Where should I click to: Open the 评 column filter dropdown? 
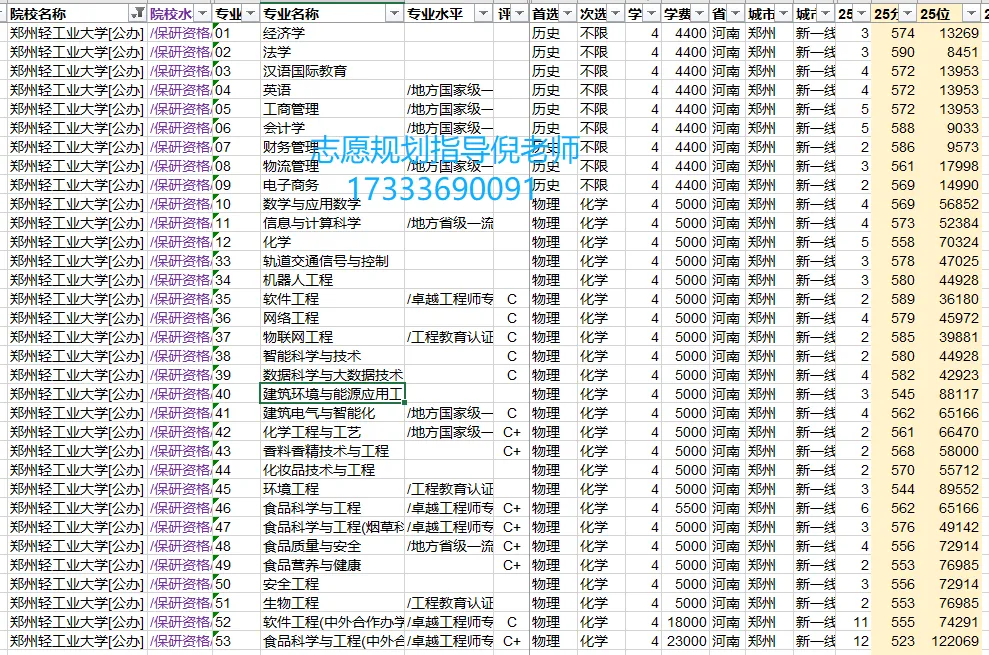click(x=519, y=14)
